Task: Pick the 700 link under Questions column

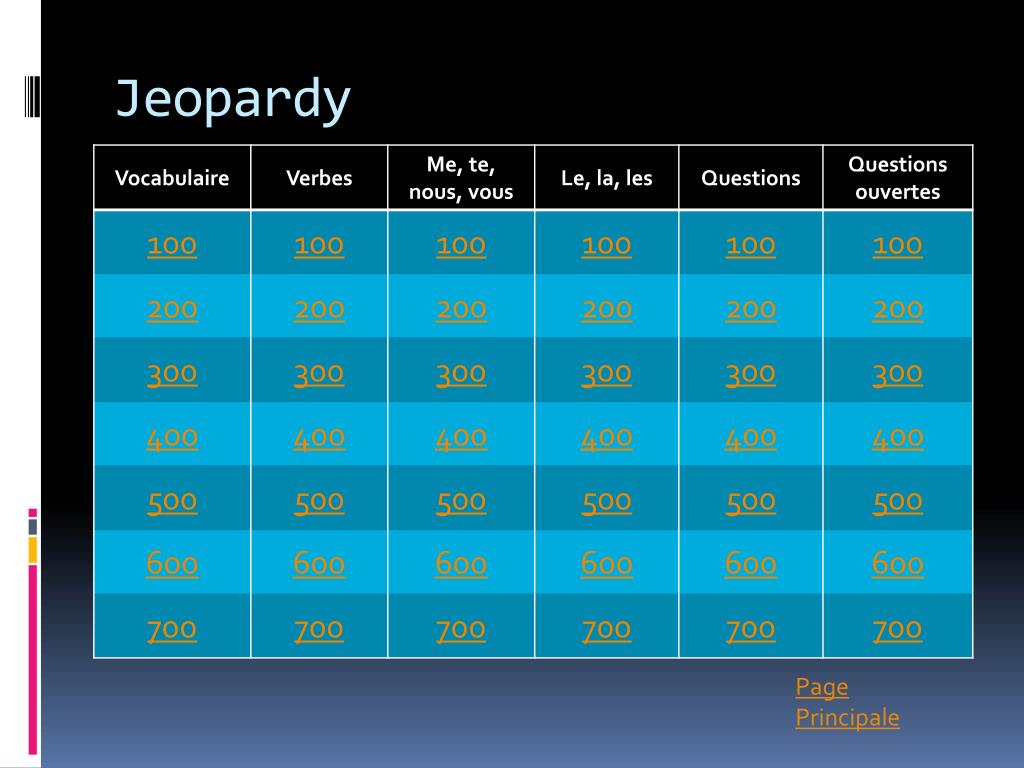Action: point(751,630)
